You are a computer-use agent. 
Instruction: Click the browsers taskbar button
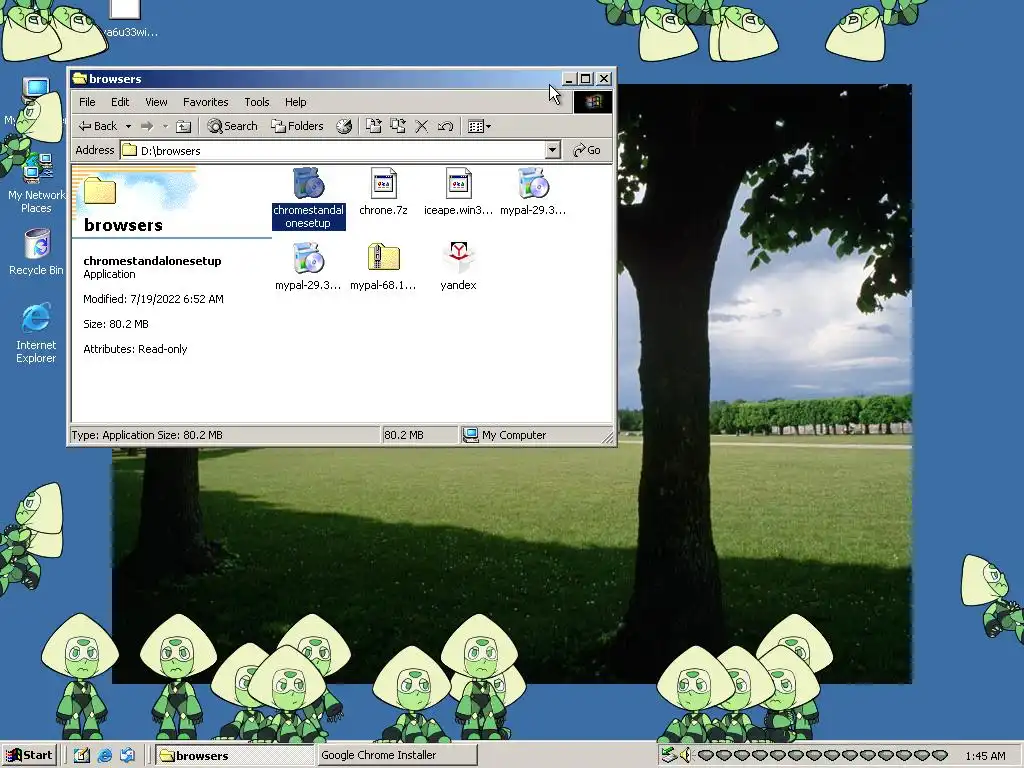pyautogui.click(x=234, y=756)
